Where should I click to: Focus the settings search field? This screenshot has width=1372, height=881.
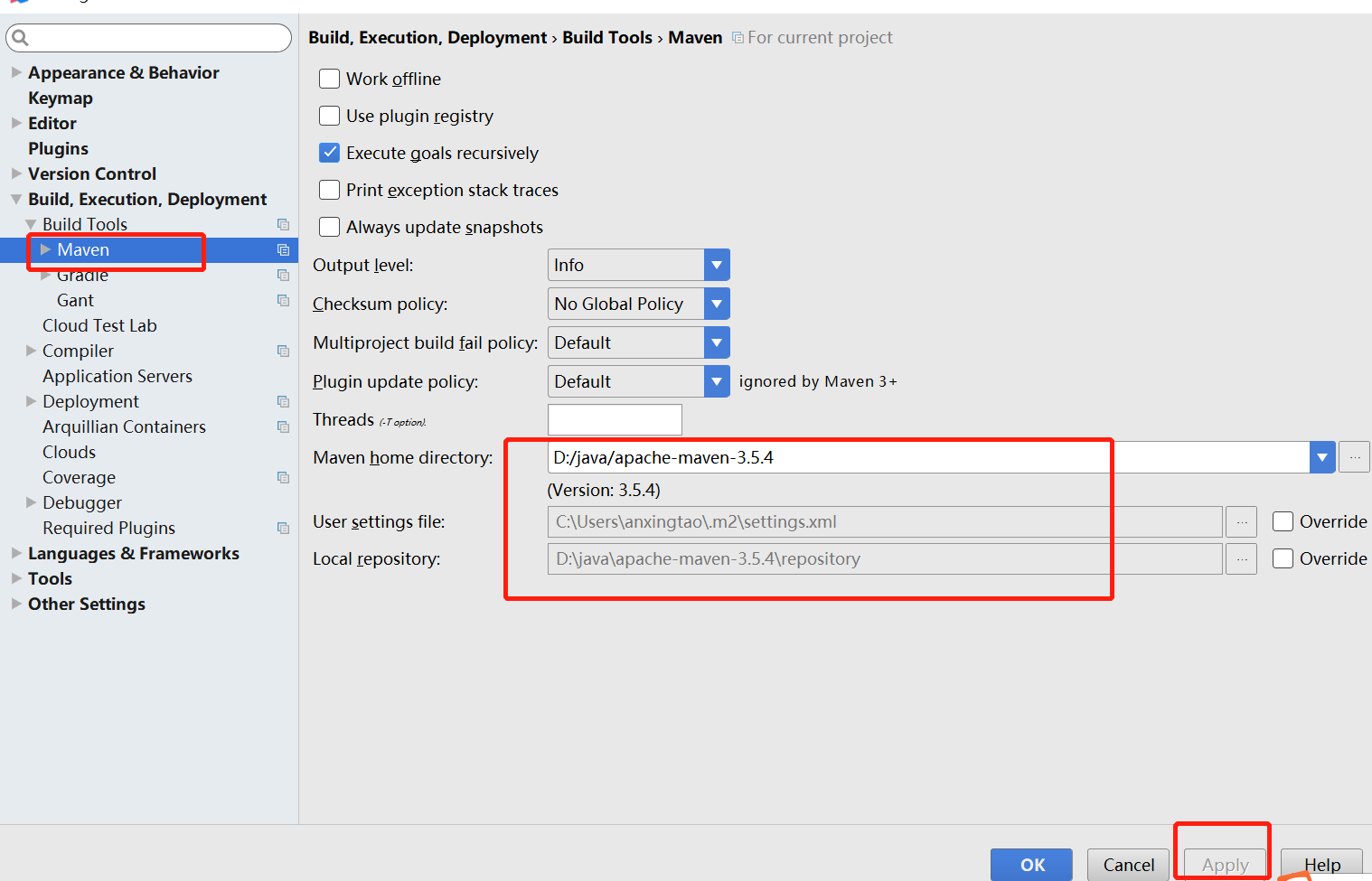tap(149, 38)
